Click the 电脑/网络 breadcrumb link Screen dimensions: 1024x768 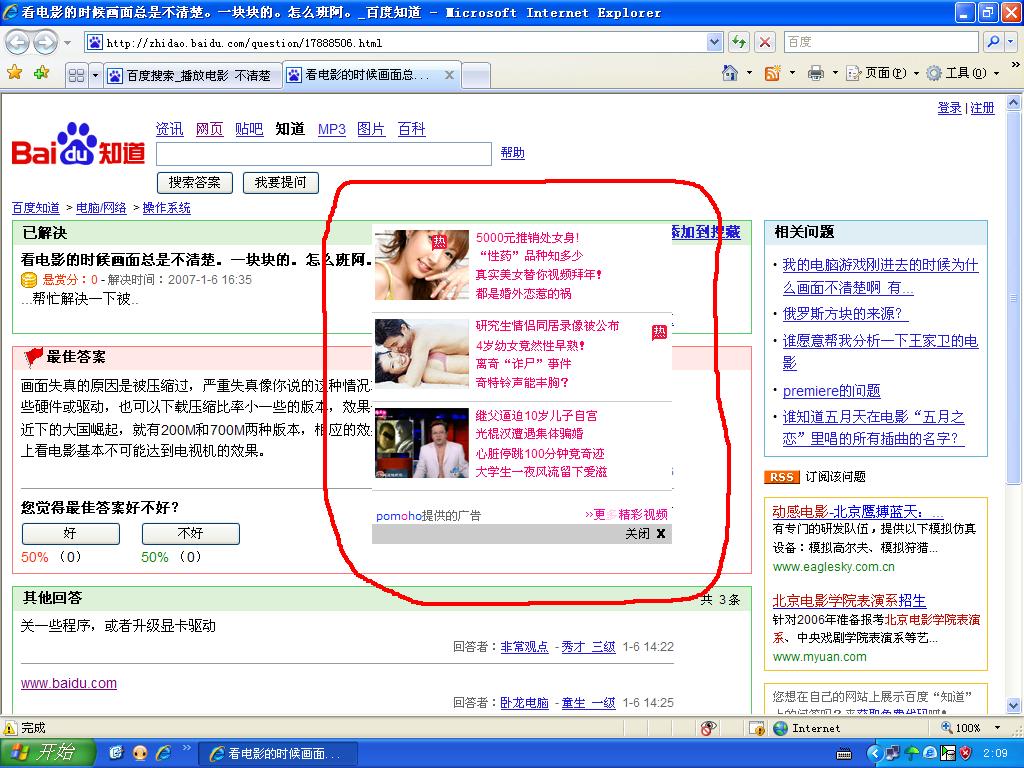[101, 208]
